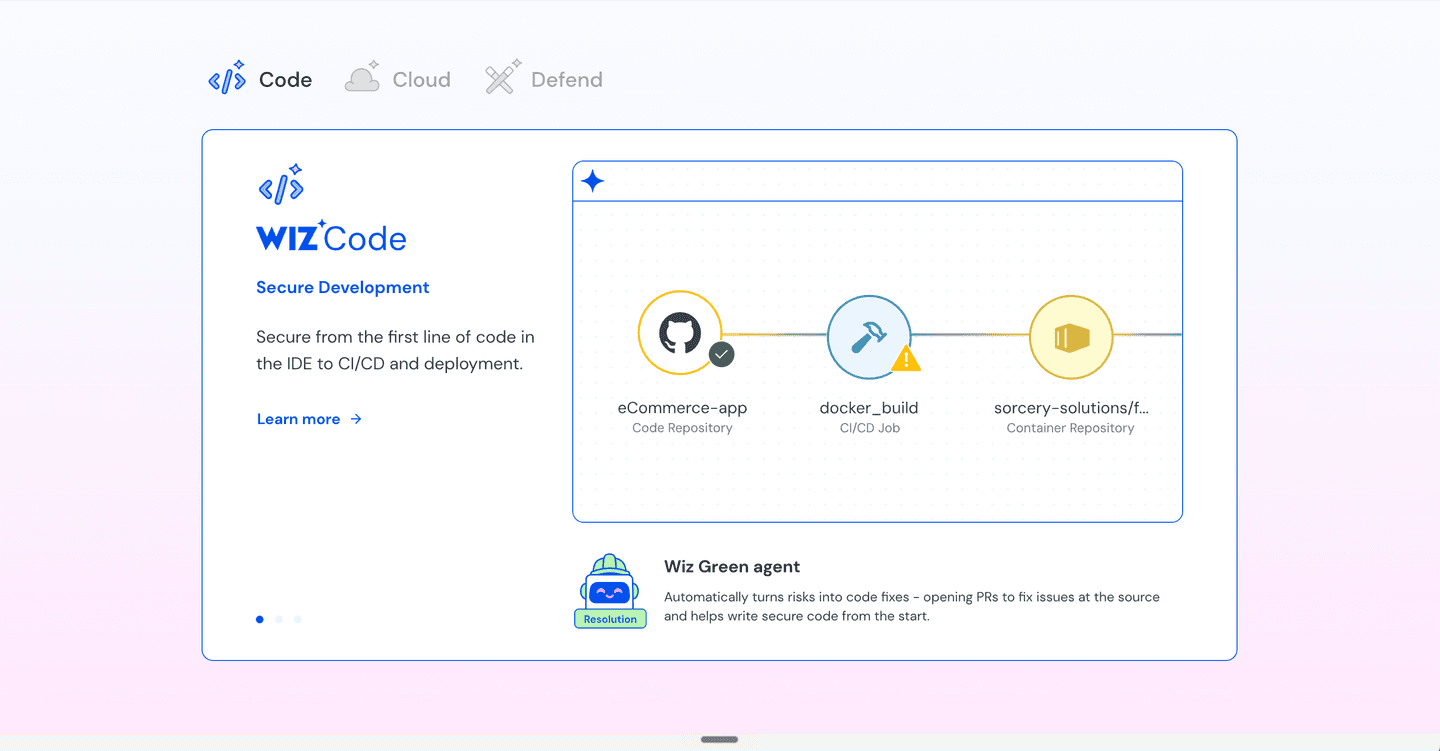Go to the third carousel dot
1440x751 pixels.
pyautogui.click(x=298, y=619)
